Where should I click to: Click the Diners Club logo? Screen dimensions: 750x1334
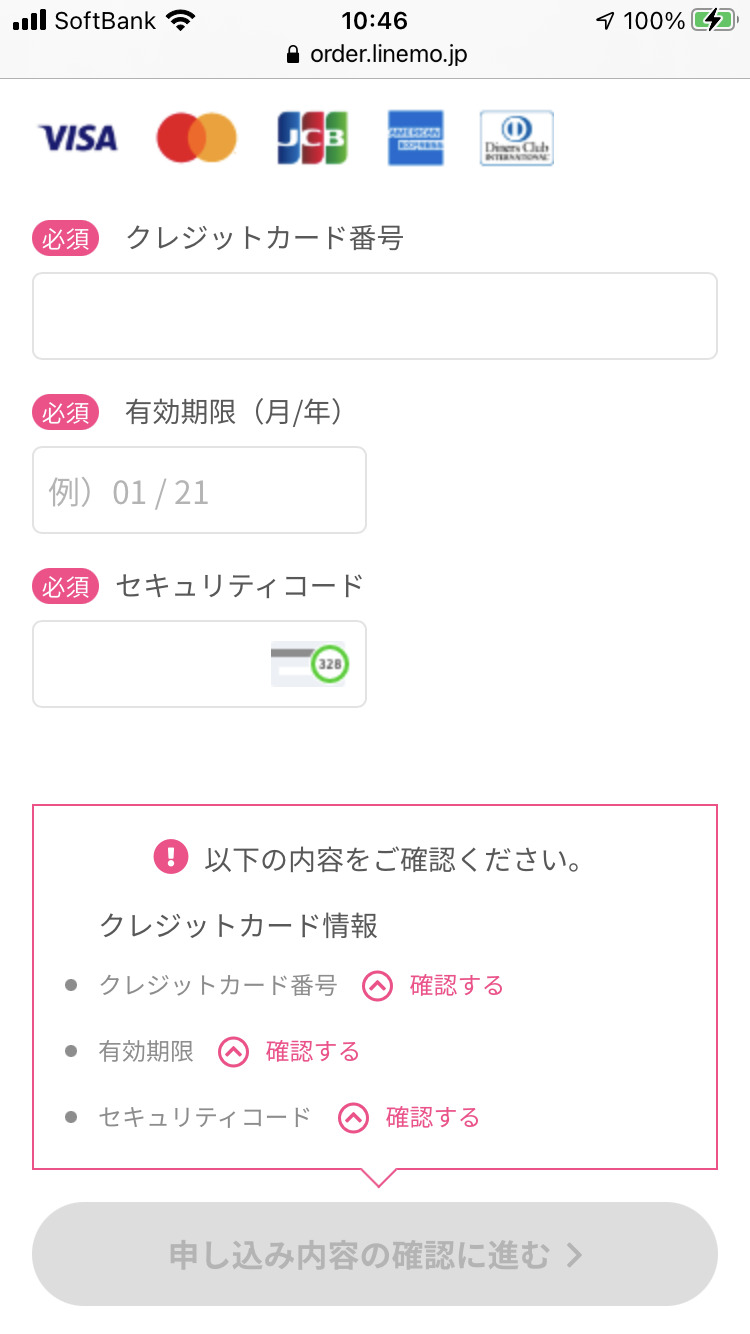[x=516, y=138]
